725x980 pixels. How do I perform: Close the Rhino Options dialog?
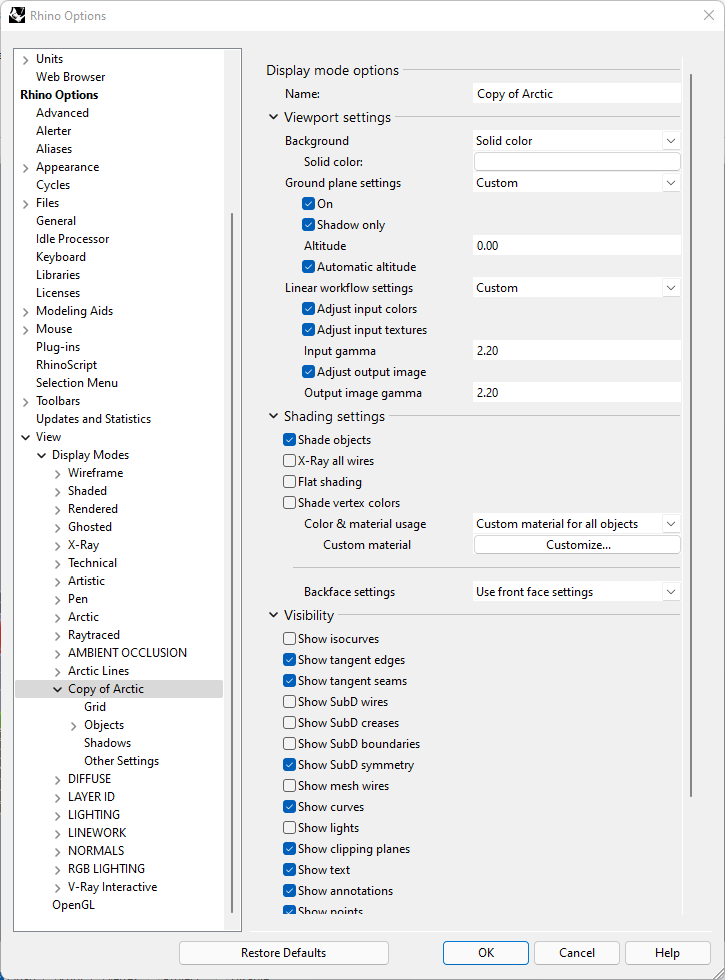[708, 15]
